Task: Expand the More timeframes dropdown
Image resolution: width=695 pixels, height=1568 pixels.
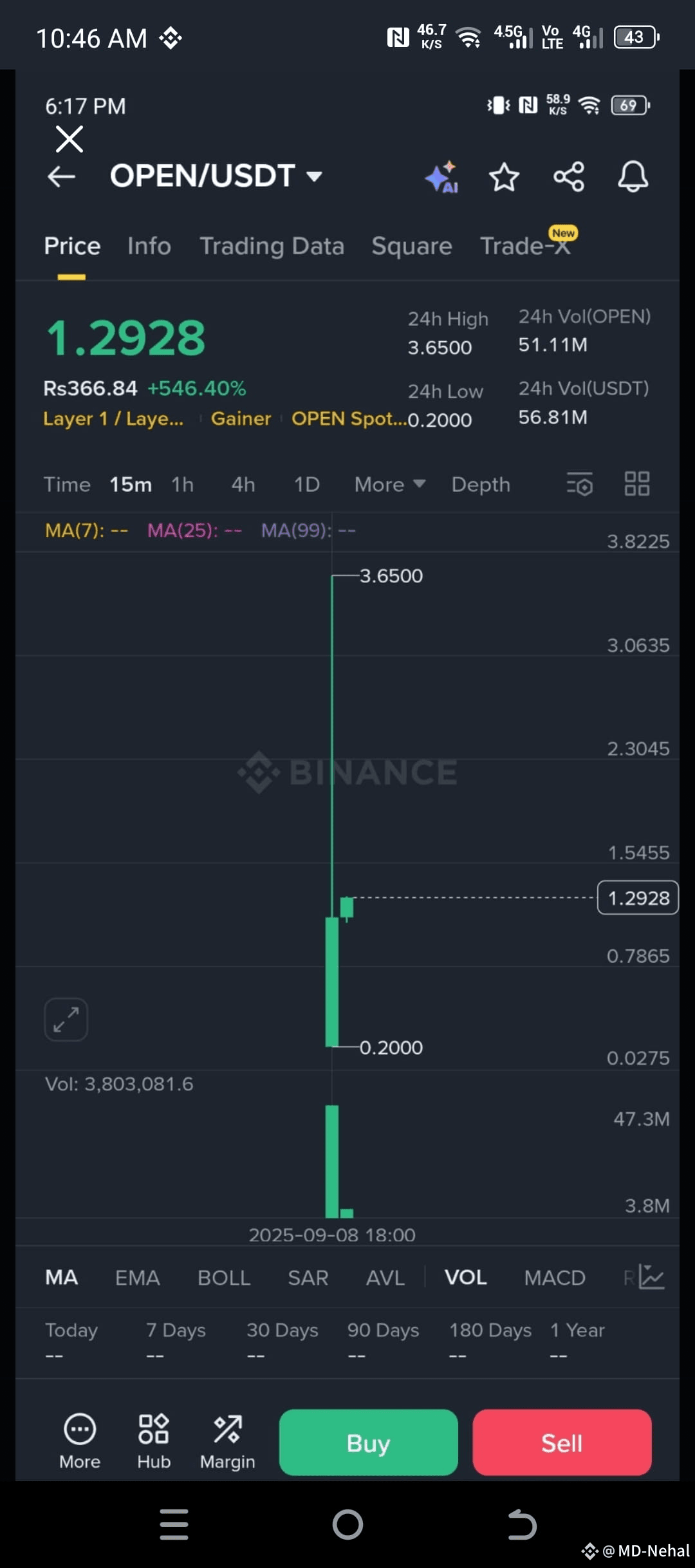Action: pyautogui.click(x=390, y=484)
